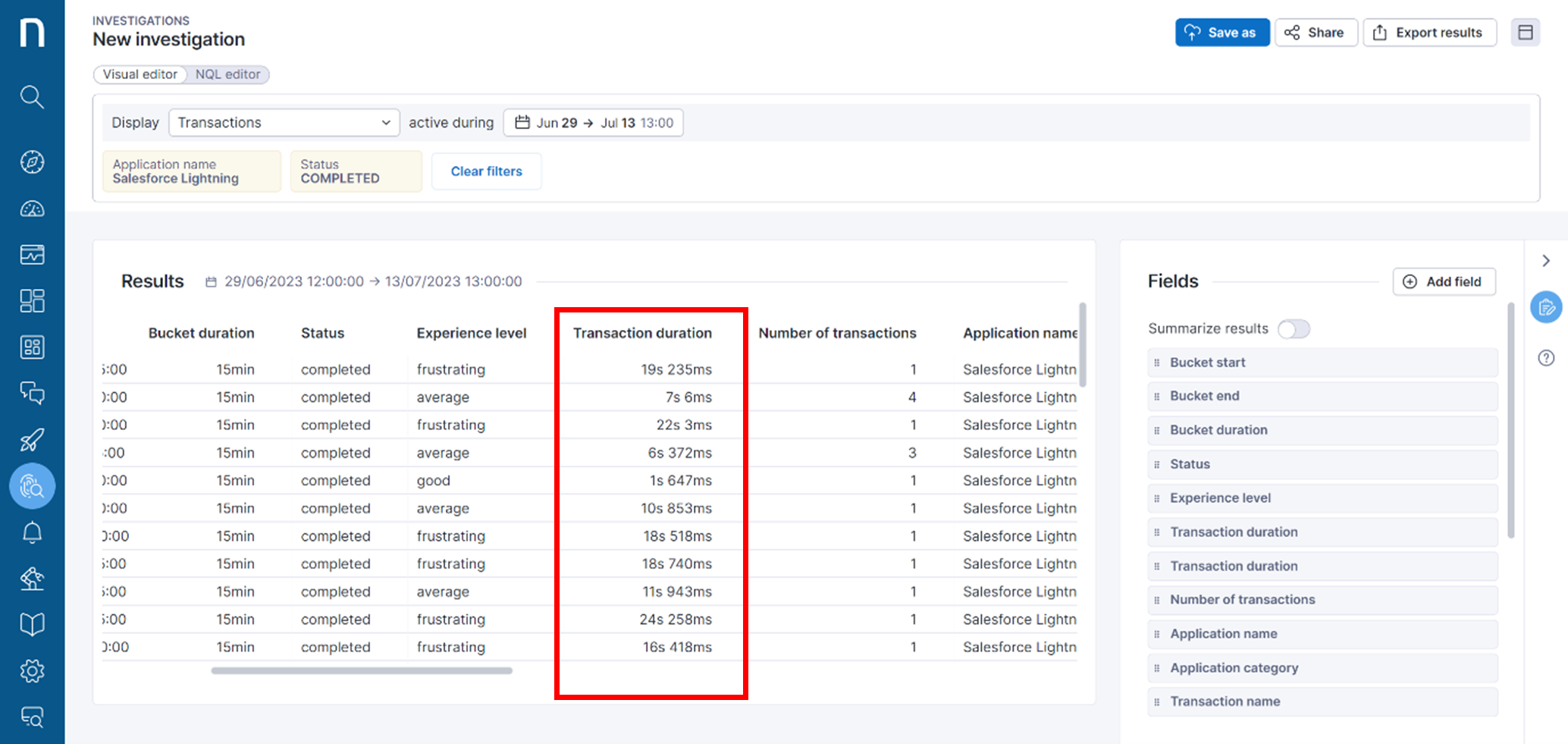This screenshot has width=1568, height=744.
Task: Select the library book icon in sidebar
Action: click(32, 623)
